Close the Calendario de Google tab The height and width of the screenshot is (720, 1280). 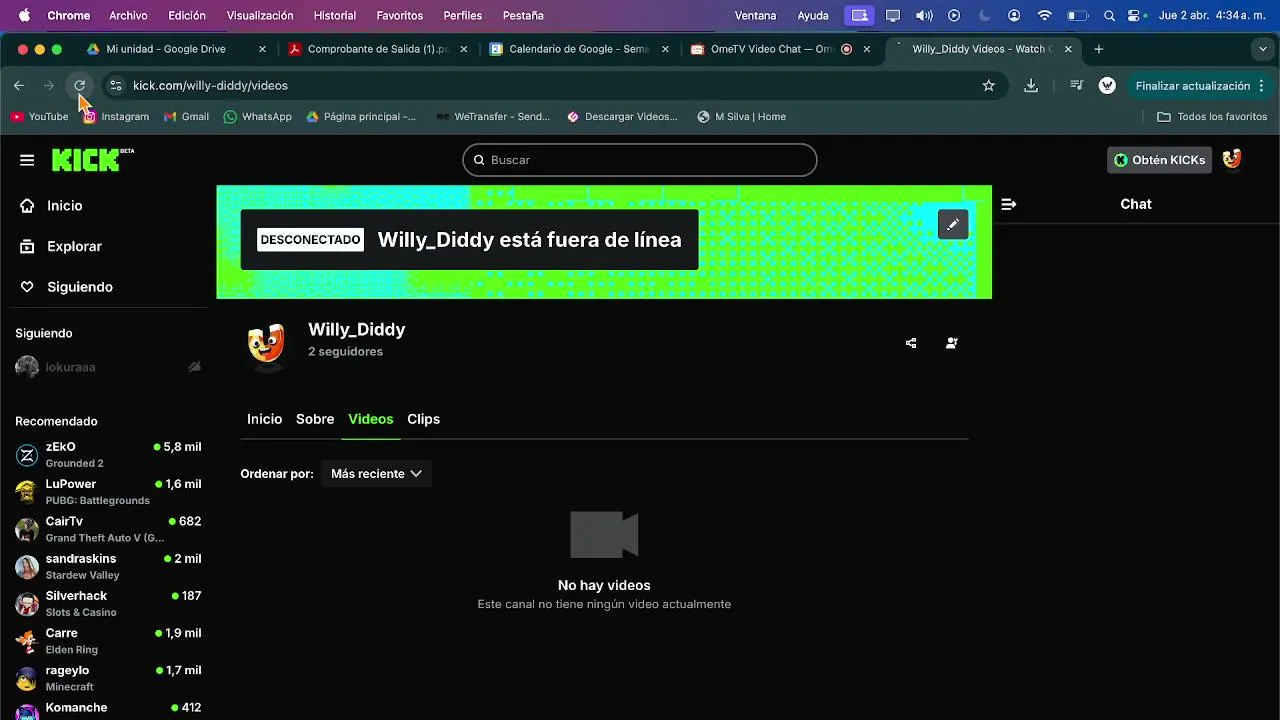[x=665, y=49]
